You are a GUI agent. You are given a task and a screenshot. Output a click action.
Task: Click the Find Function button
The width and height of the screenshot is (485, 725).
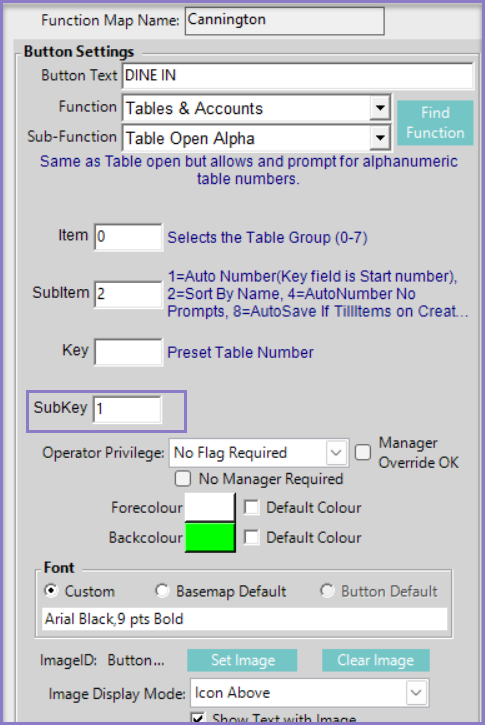click(x=435, y=123)
